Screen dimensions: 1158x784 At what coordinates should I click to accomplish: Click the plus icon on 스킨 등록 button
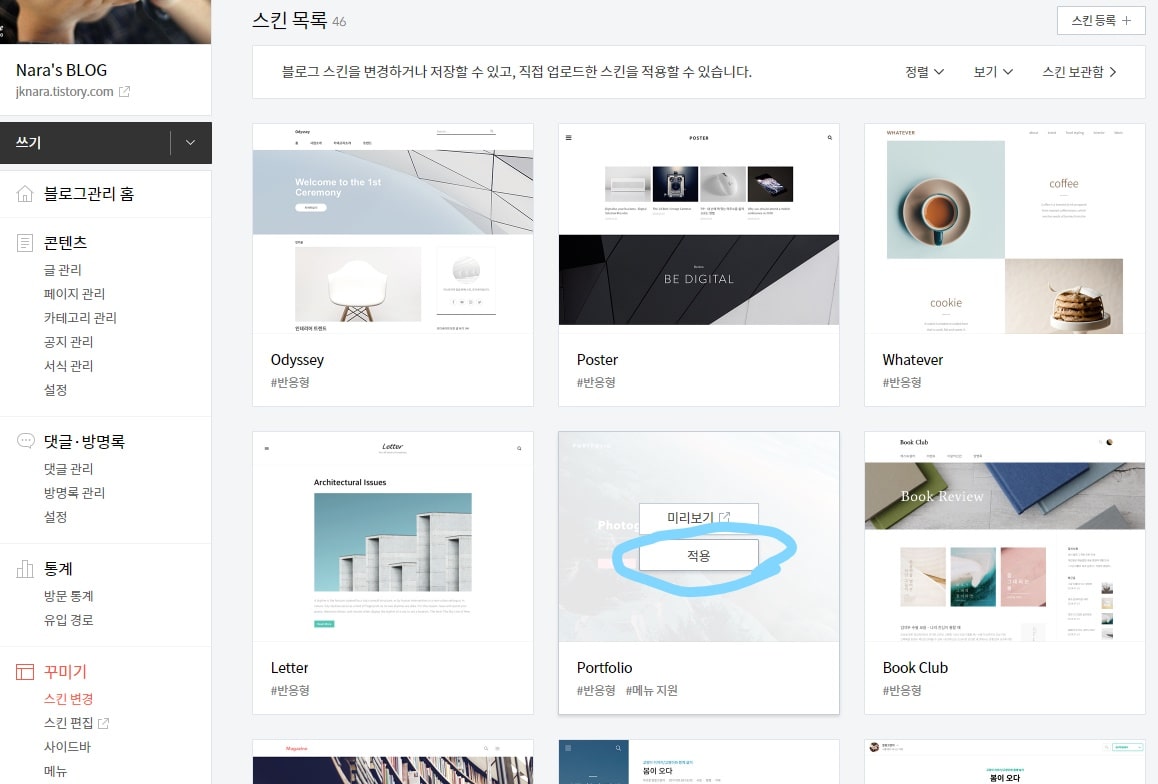(x=1126, y=21)
